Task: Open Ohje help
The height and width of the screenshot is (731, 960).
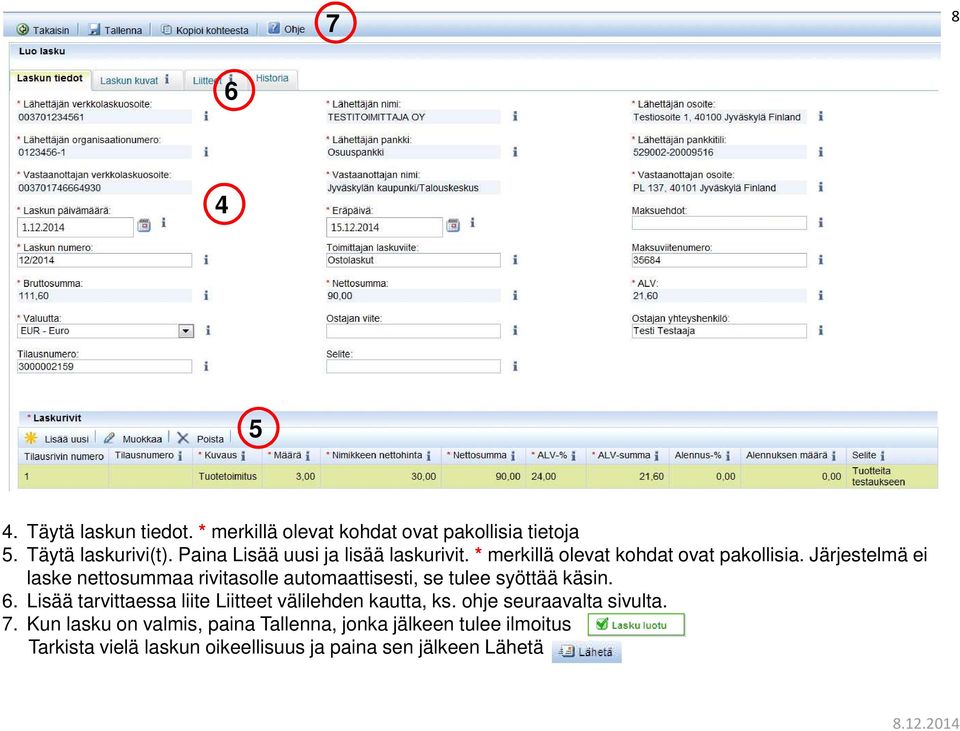Action: tap(287, 29)
